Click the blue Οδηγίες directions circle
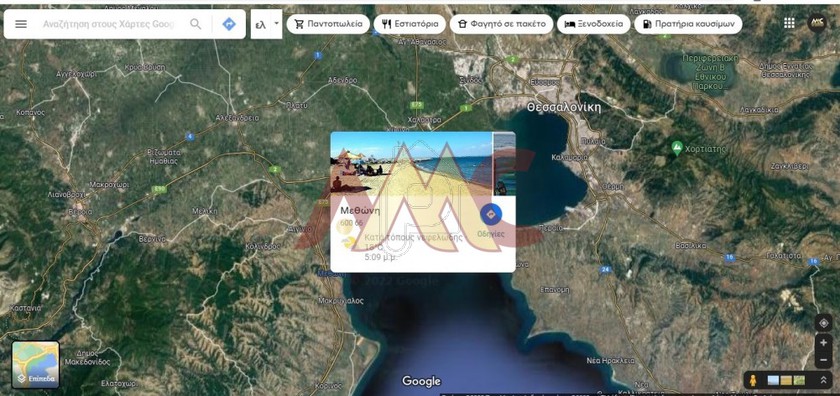The height and width of the screenshot is (396, 840). [490, 214]
